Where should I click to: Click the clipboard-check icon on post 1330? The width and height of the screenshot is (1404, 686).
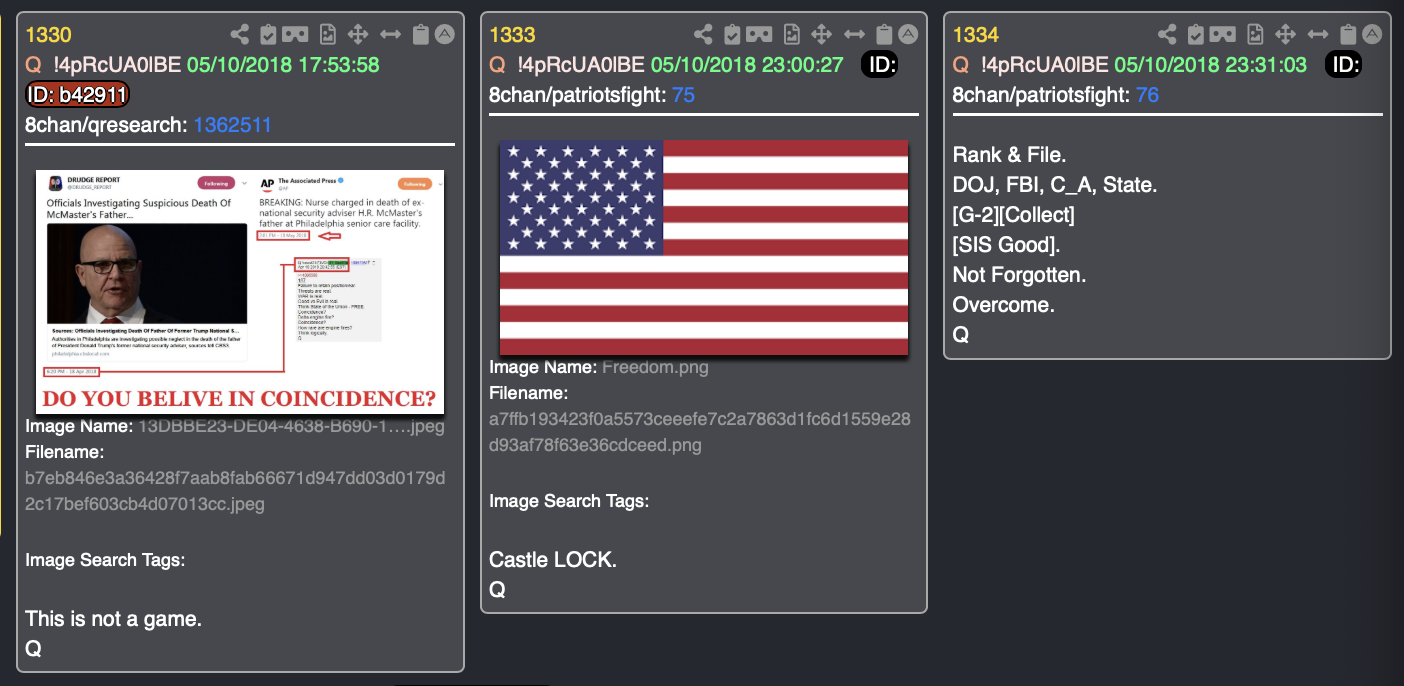(268, 34)
